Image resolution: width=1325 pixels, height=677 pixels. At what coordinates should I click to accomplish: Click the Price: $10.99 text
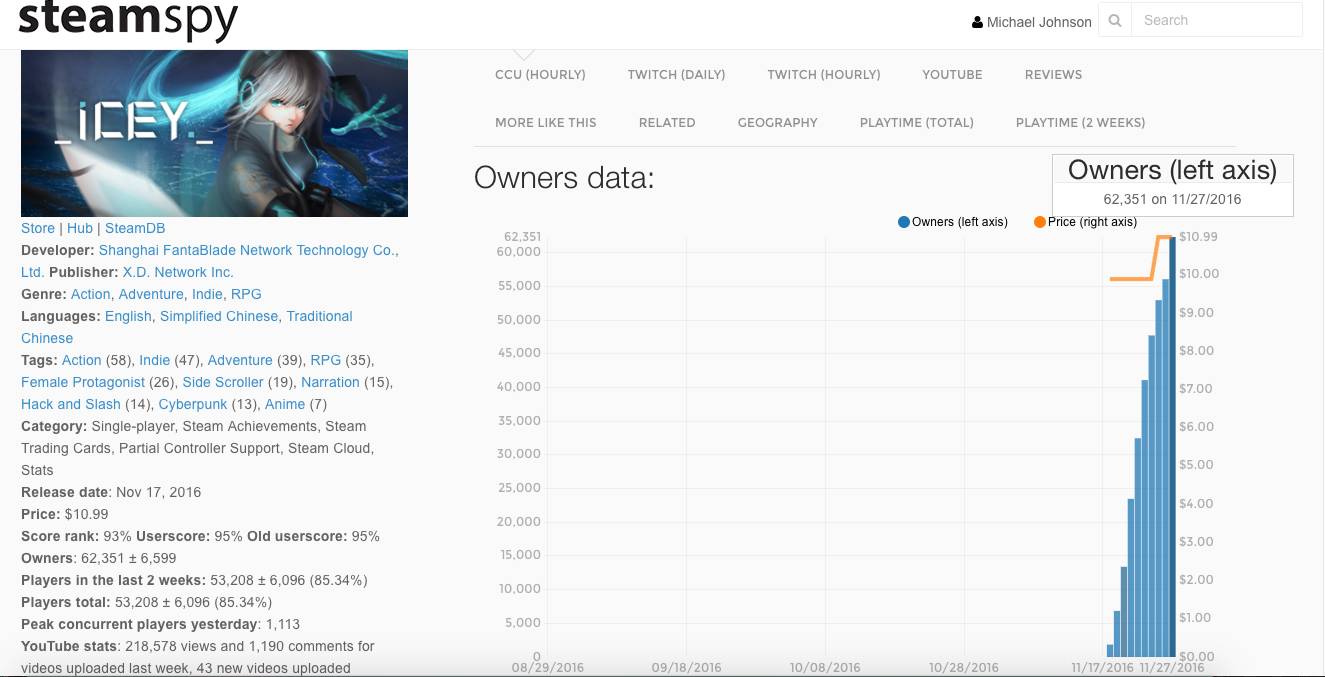pyautogui.click(x=65, y=514)
